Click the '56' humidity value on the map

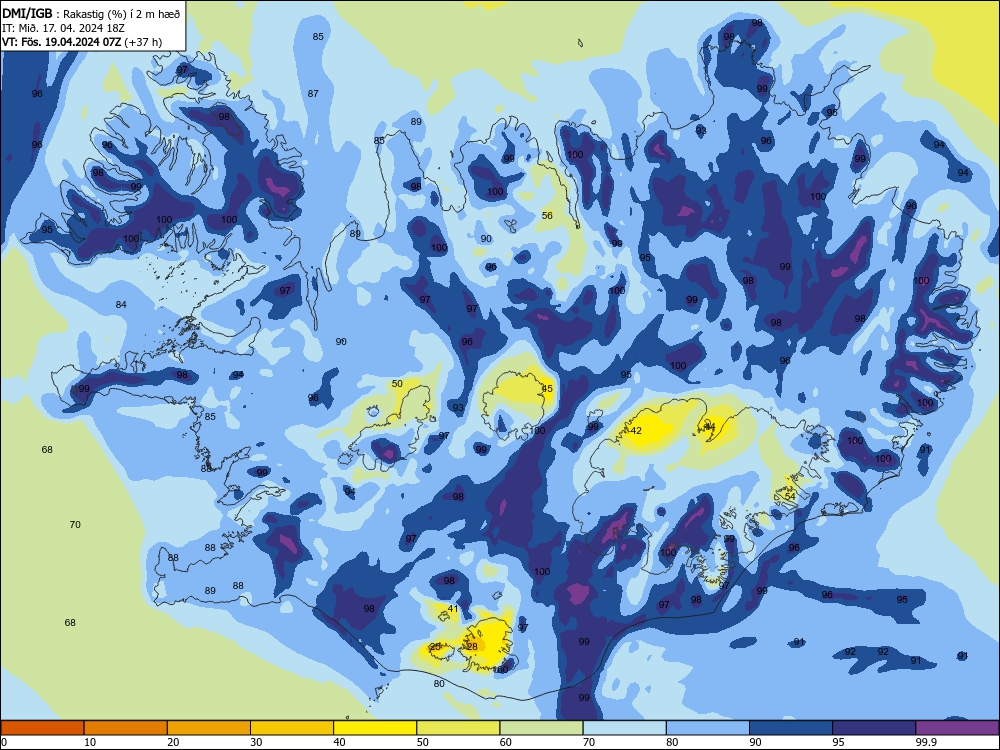click(547, 216)
